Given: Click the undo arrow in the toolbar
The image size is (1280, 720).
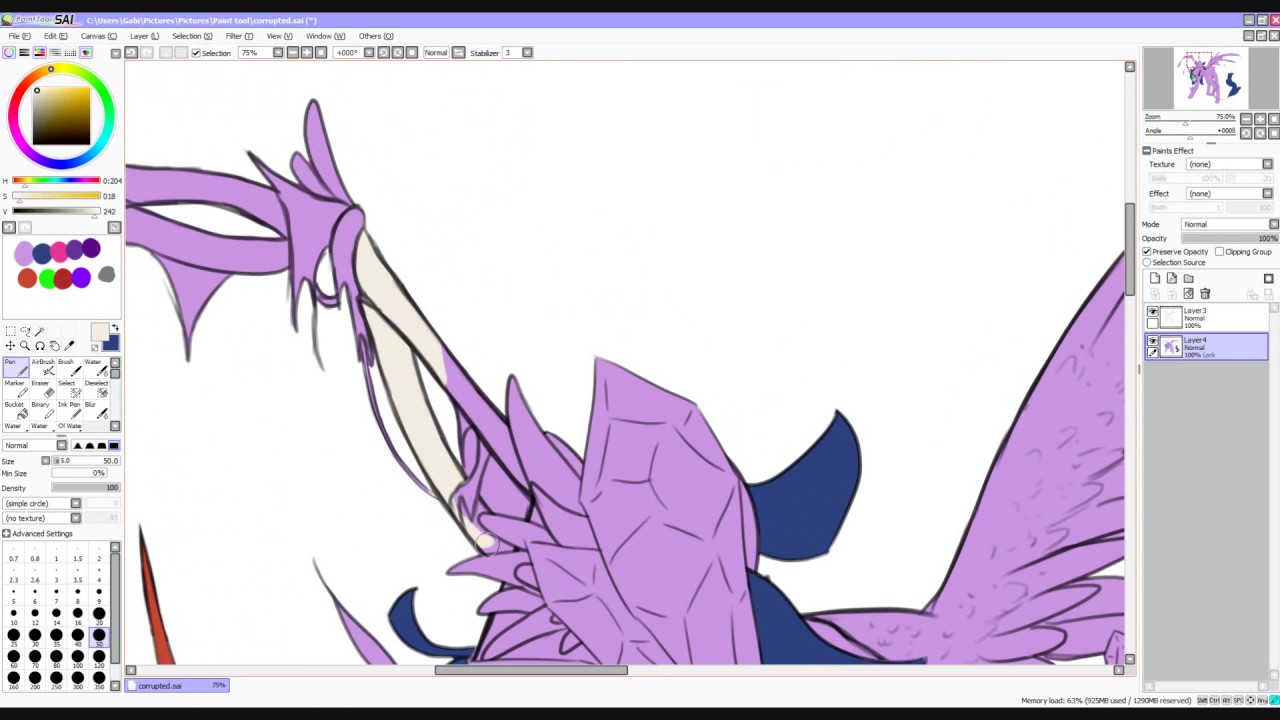Looking at the screenshot, I should point(131,53).
